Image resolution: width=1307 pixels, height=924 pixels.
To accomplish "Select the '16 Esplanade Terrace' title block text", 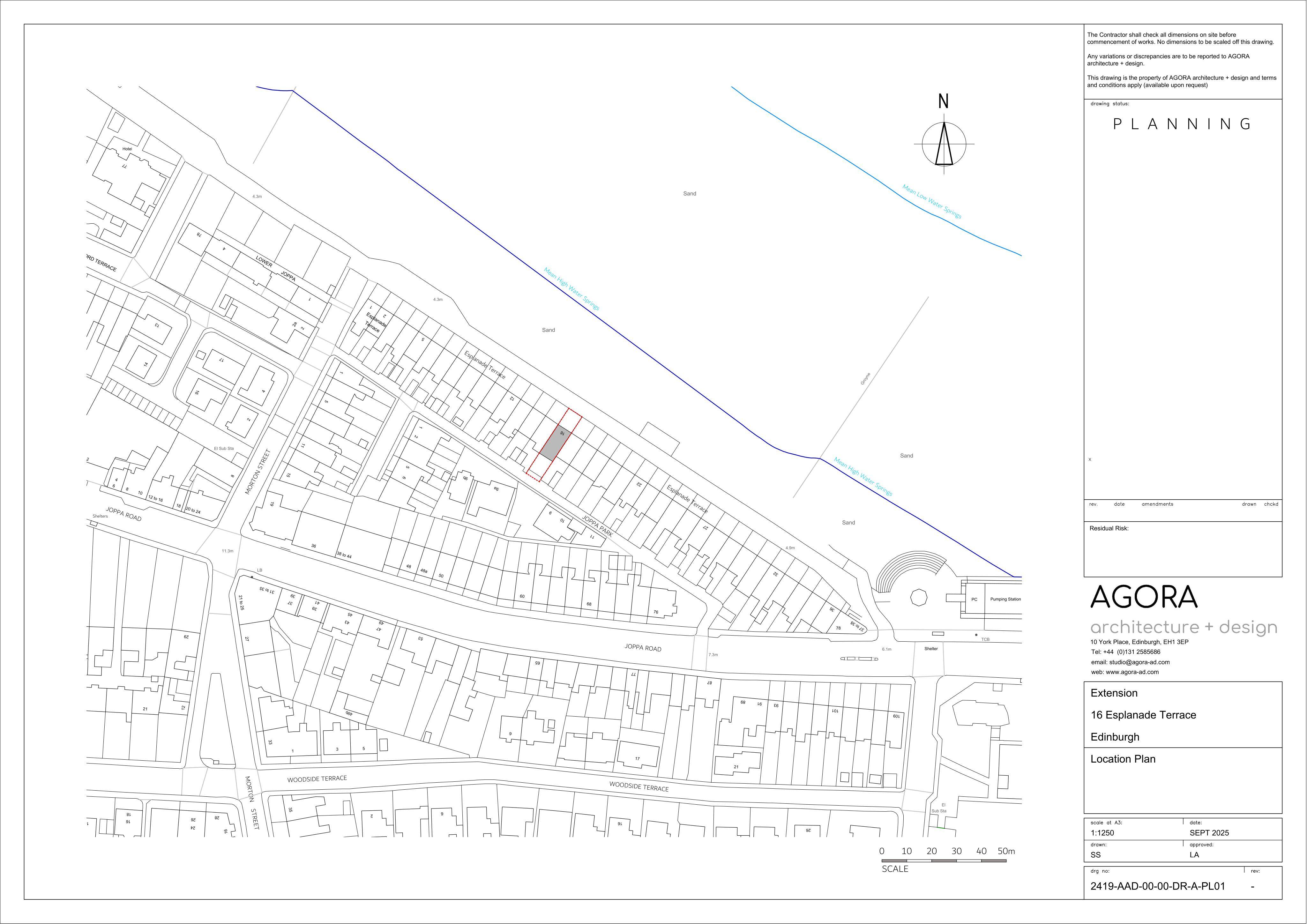I will tap(1143, 715).
